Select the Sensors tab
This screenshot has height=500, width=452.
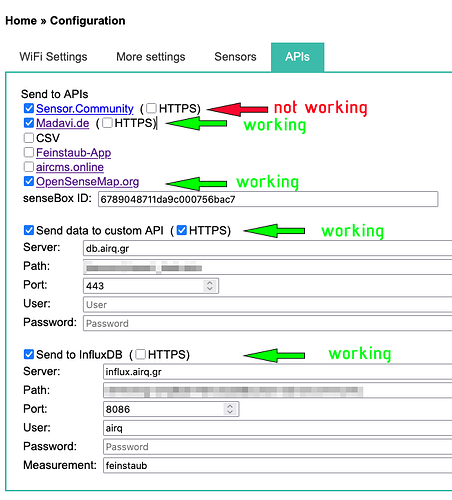tap(235, 57)
